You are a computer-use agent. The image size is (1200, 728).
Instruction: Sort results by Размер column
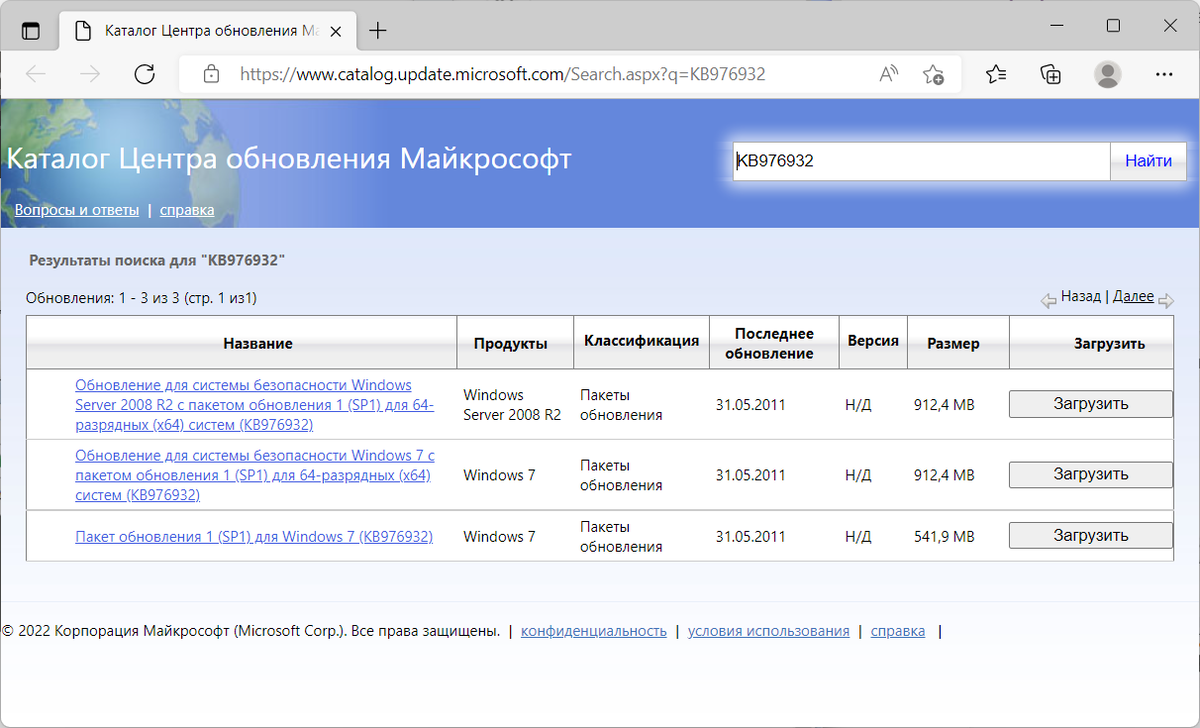coord(953,343)
